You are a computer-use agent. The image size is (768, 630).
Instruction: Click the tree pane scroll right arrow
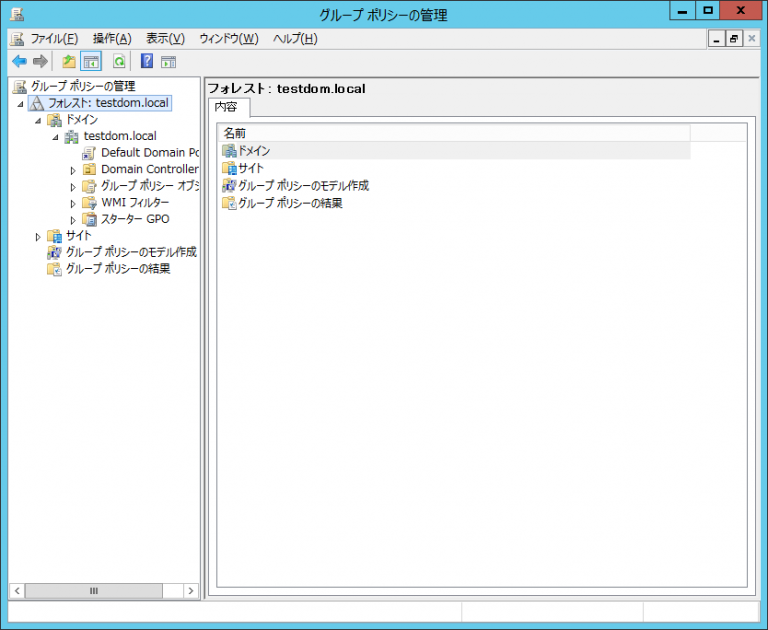coord(191,591)
